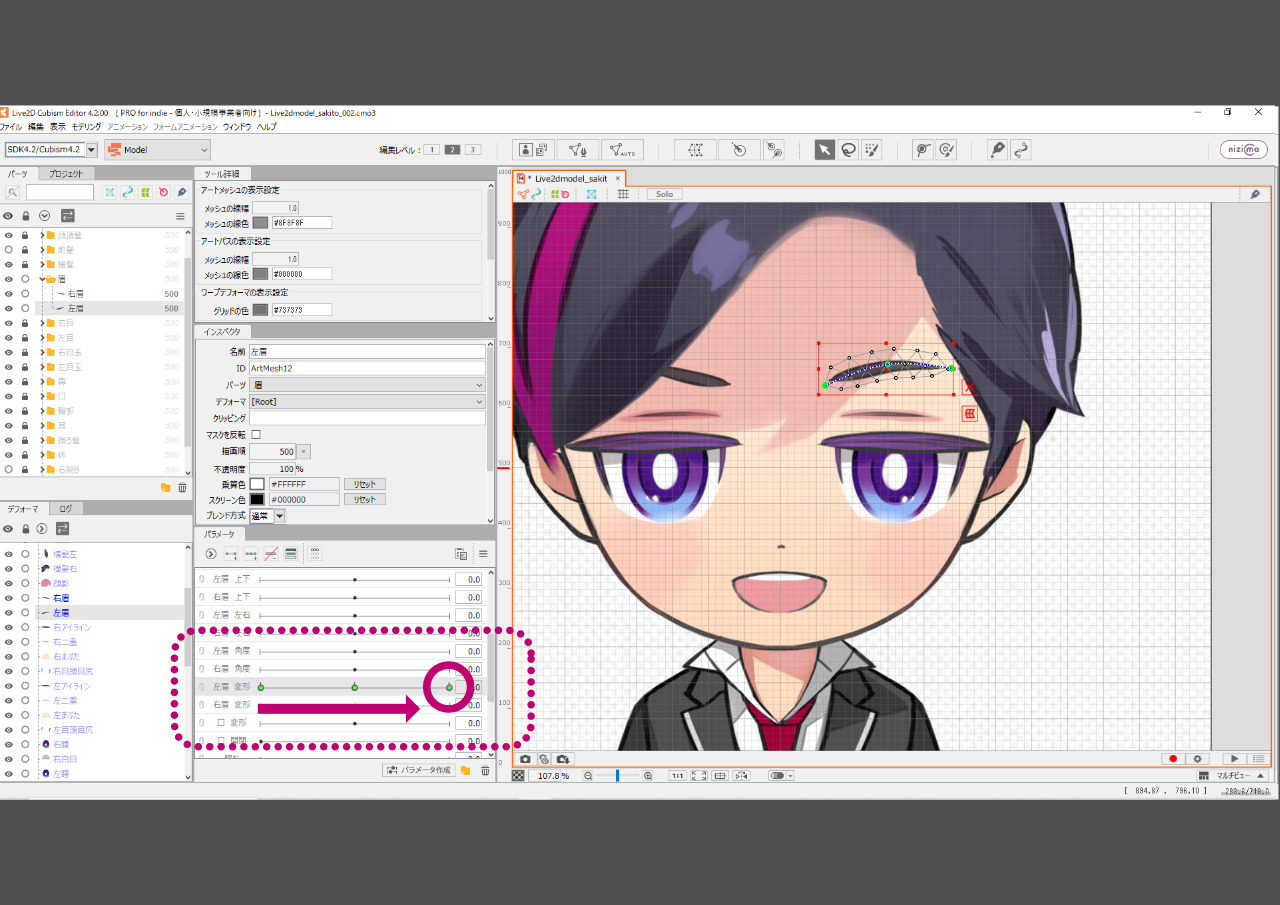
Task: Switch to the ログ tab
Action: [66, 509]
